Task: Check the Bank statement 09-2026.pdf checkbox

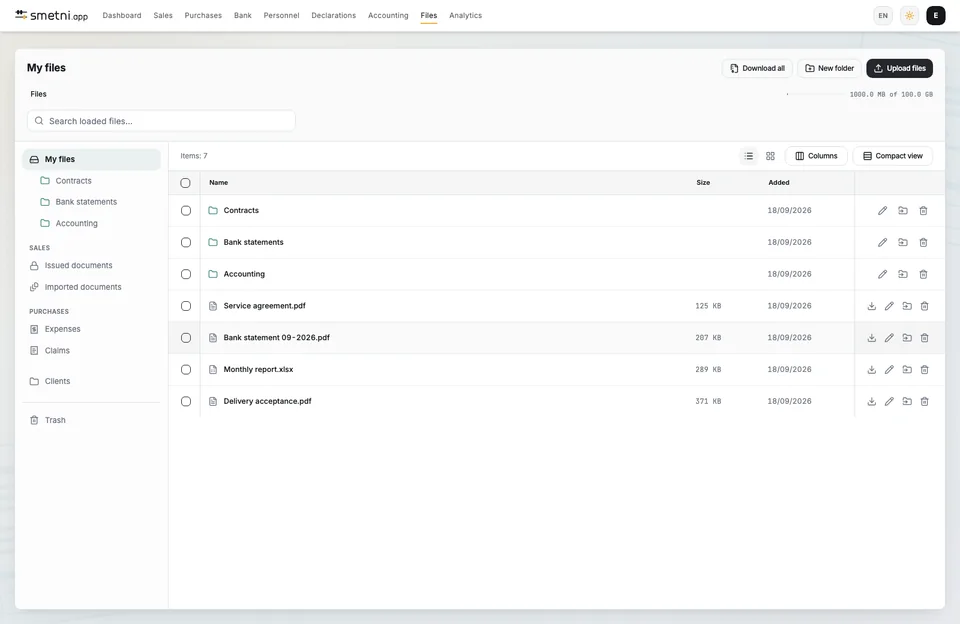Action: tap(186, 338)
